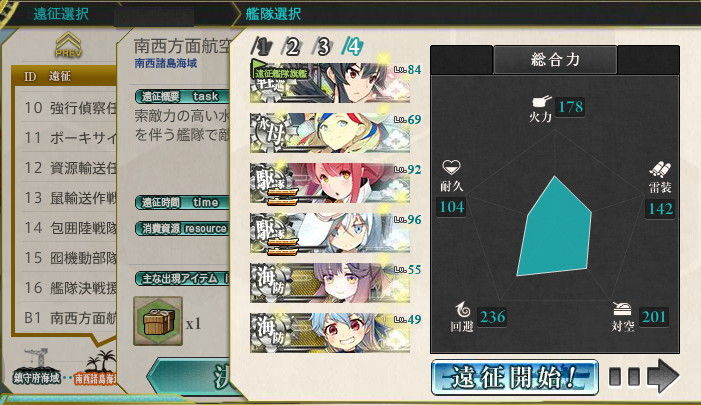This screenshot has width=701, height=405.
Task: Click the evasion swirl icon
Action: click(462, 310)
